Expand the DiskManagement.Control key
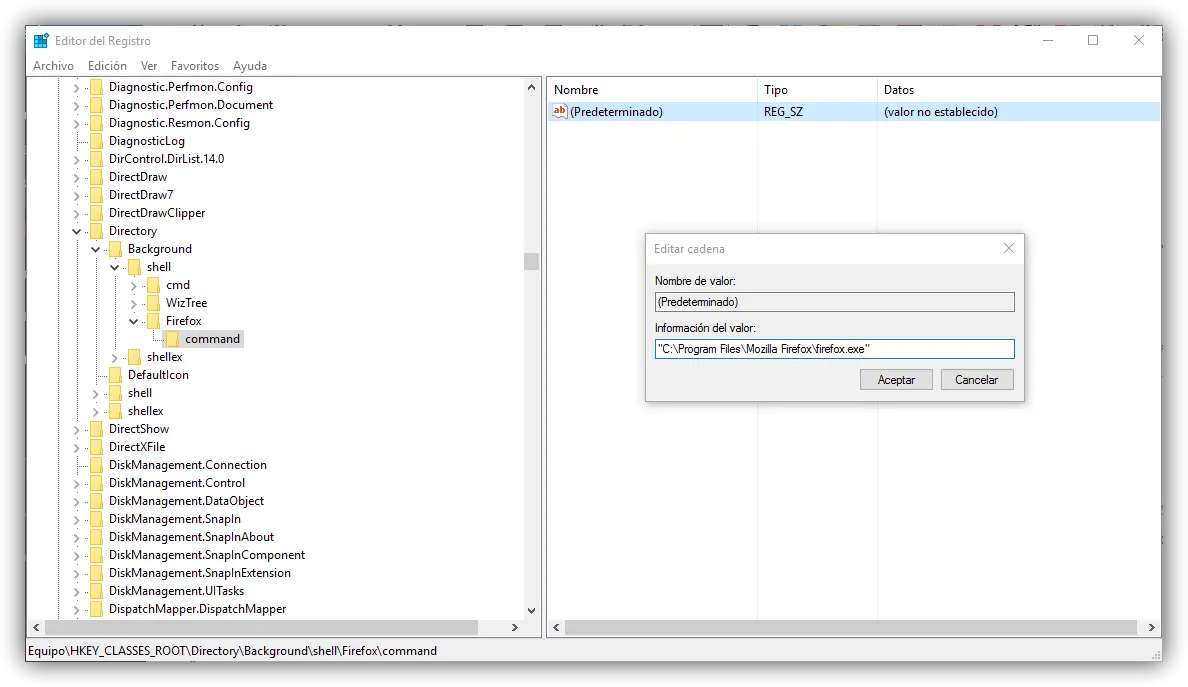Viewport: 1188px width, 687px height. [77, 483]
